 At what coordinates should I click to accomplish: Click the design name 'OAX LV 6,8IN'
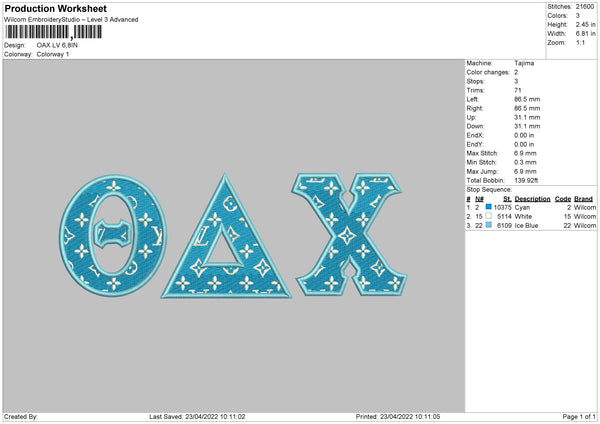pos(57,45)
